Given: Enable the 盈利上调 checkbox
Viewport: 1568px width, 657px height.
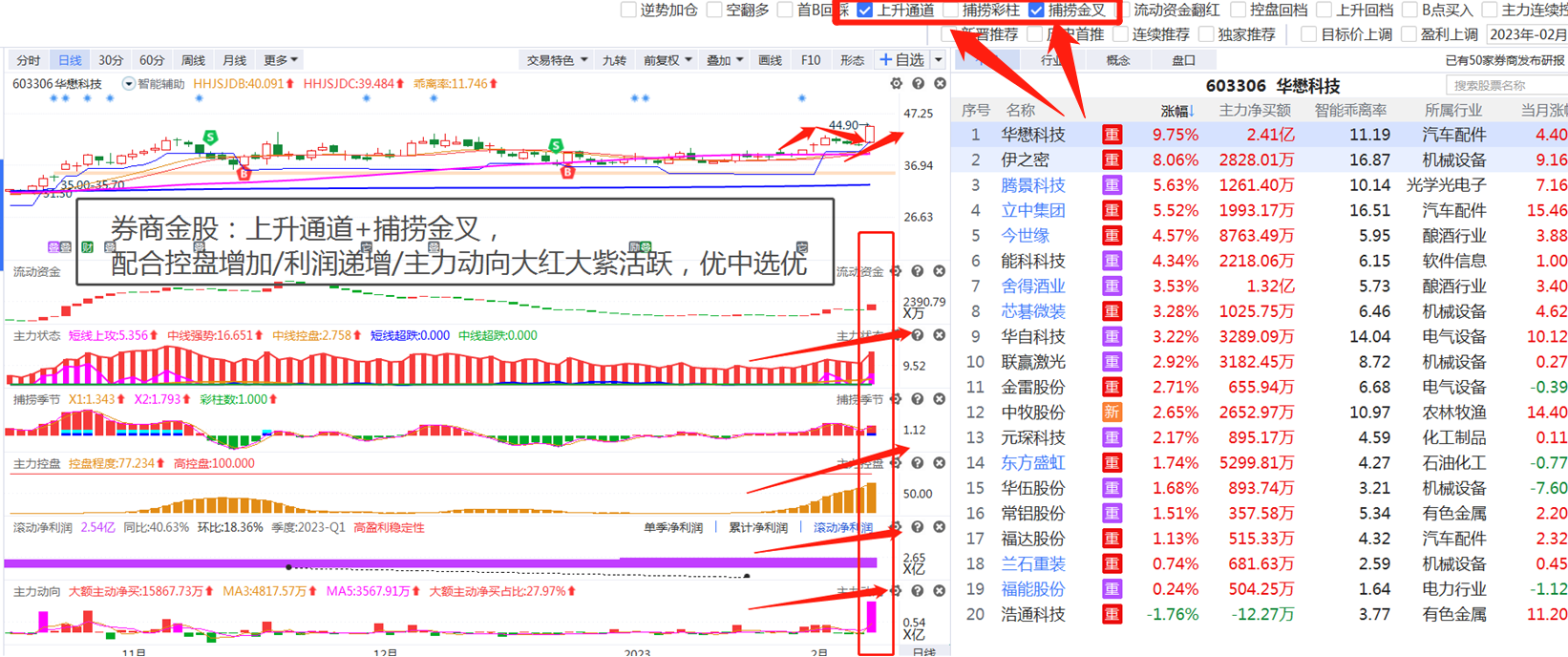Looking at the screenshot, I should click(1409, 34).
